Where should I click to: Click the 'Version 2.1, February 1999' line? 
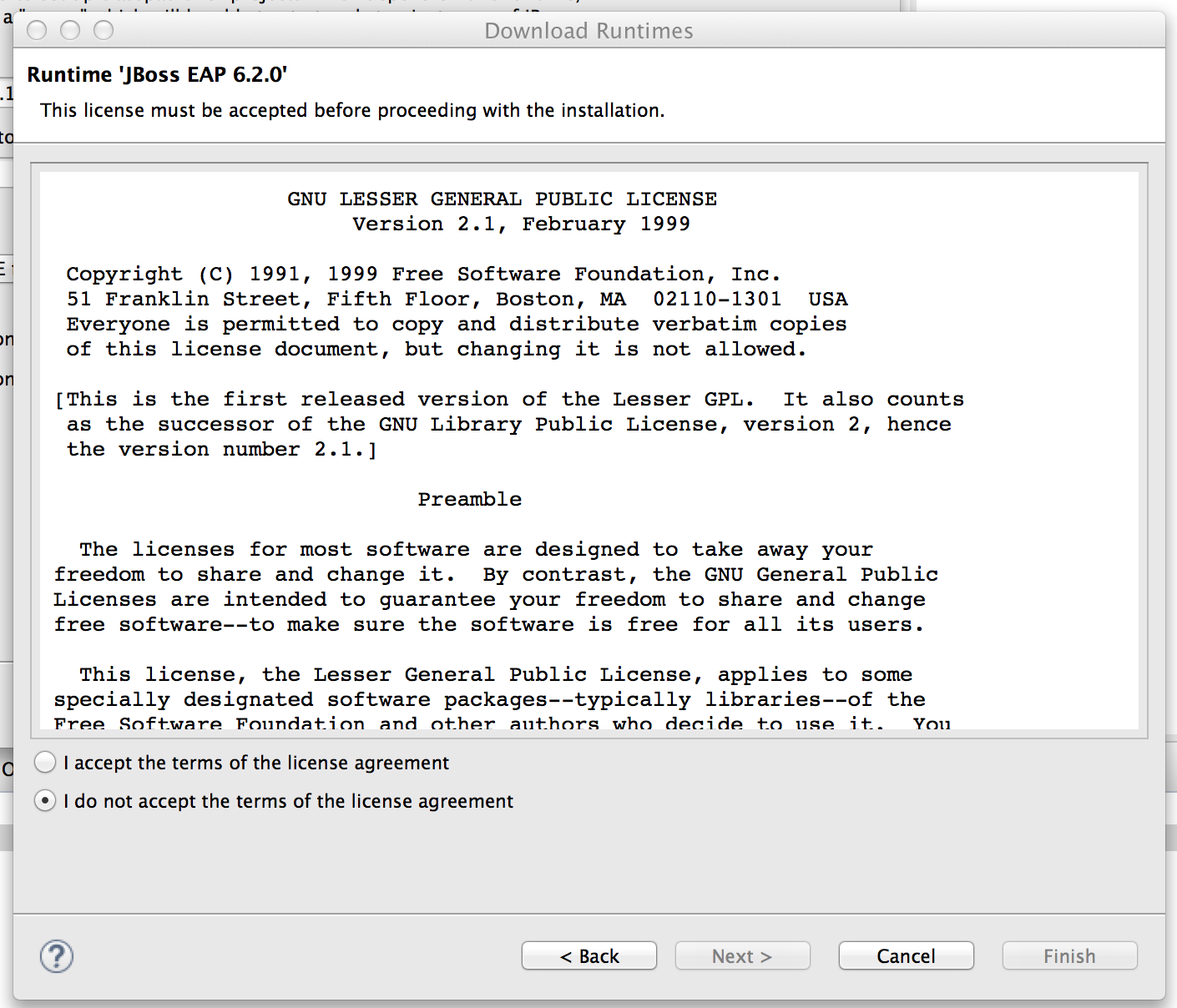(x=522, y=224)
